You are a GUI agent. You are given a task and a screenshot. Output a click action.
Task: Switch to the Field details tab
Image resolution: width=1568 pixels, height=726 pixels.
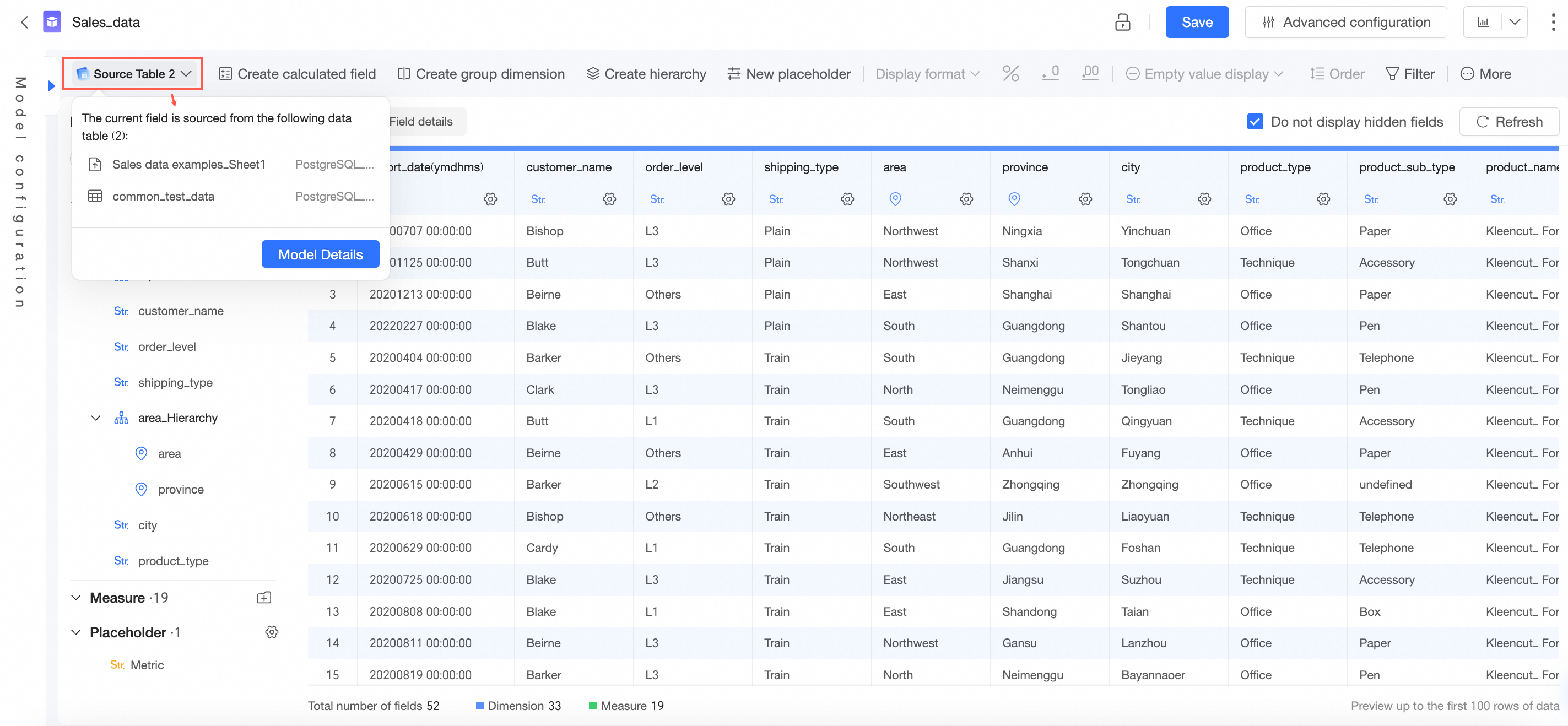[420, 122]
